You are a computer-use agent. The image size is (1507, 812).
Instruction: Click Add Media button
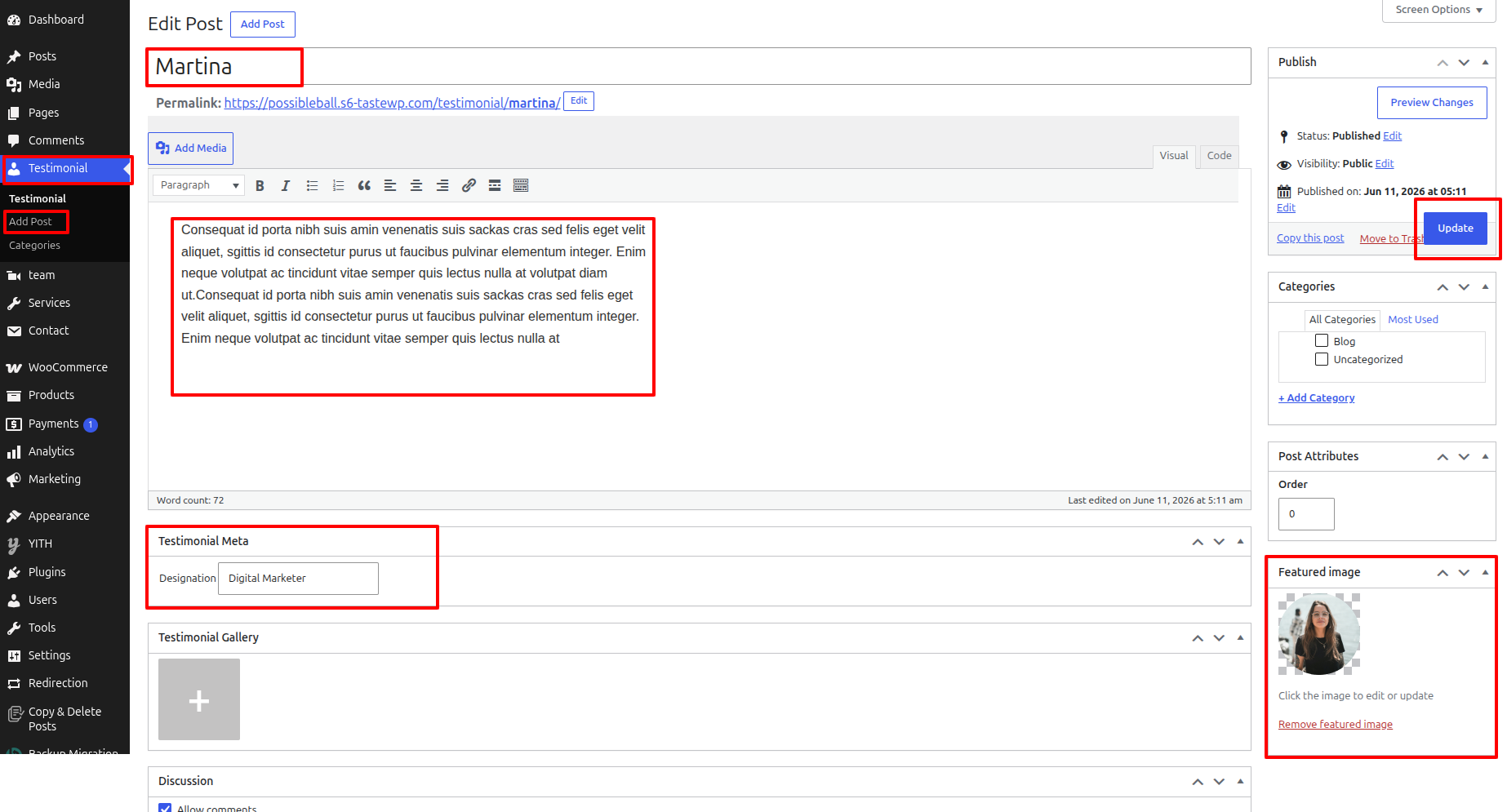click(x=191, y=149)
